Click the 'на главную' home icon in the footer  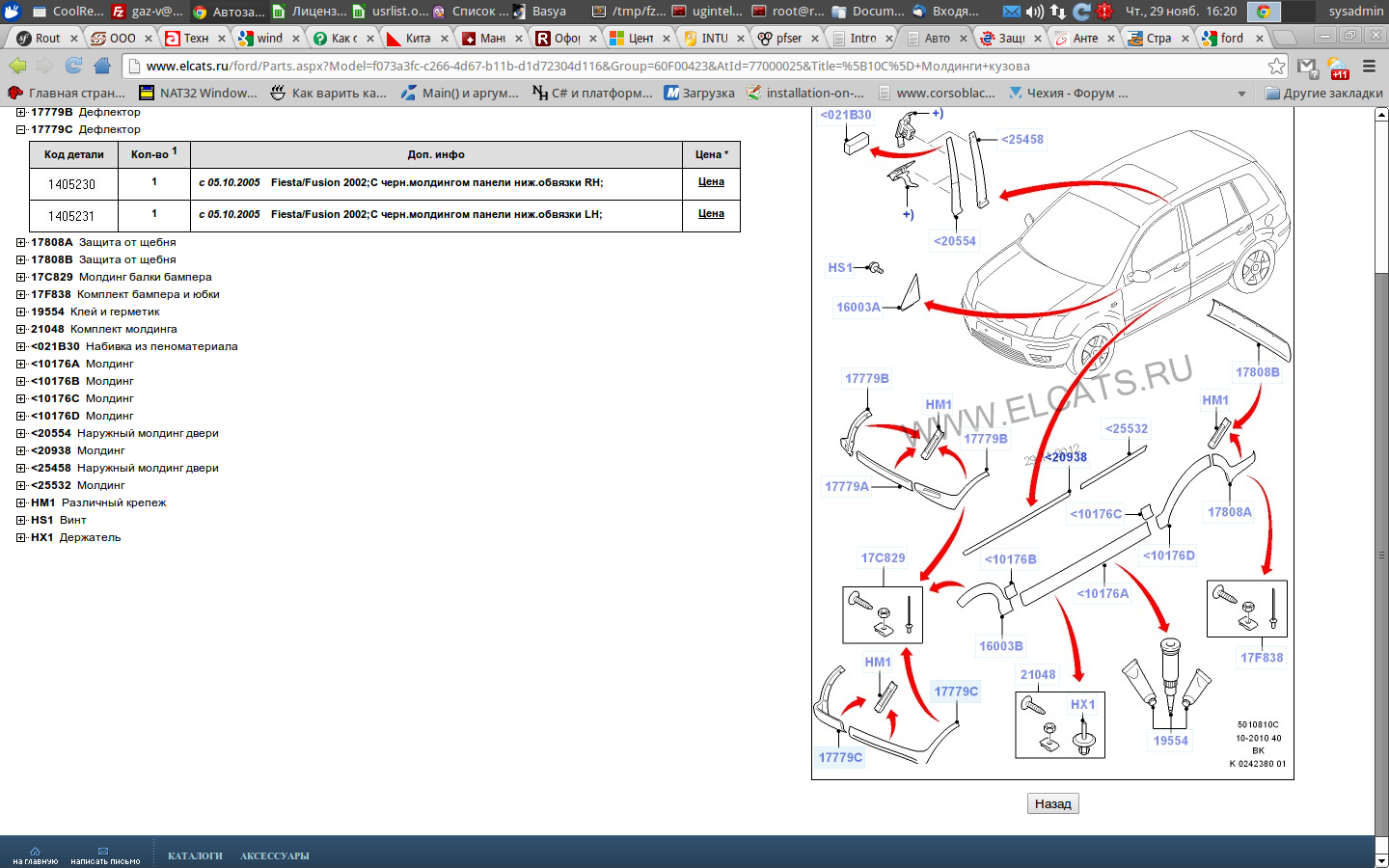click(35, 855)
